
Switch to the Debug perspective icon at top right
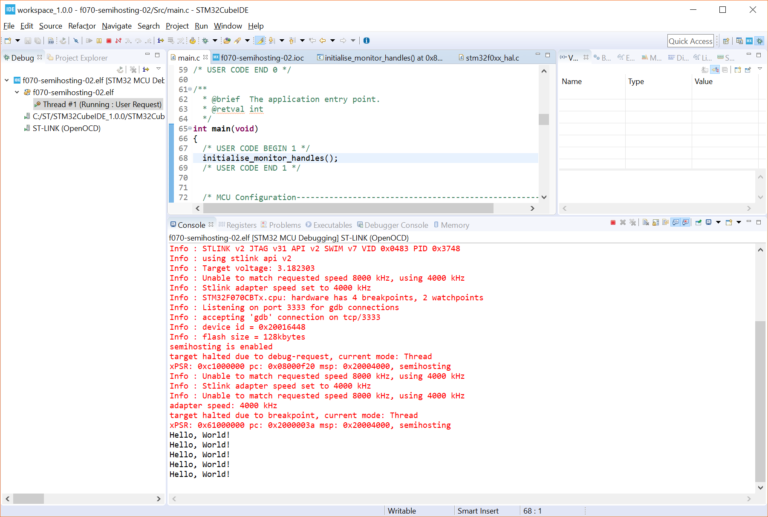pyautogui.click(x=759, y=41)
